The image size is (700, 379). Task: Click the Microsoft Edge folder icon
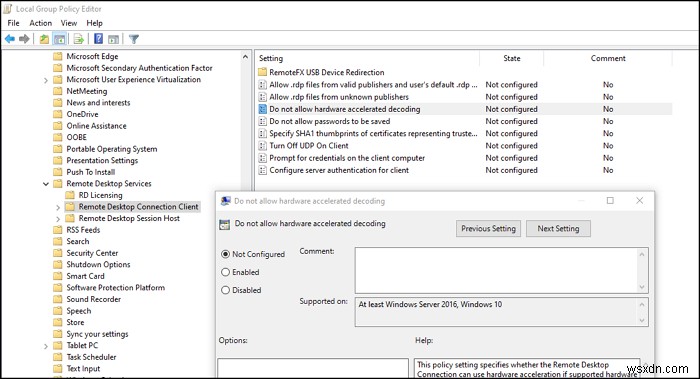58,56
